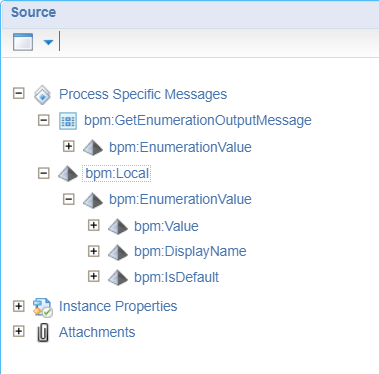Expand the bpm:IsDefault node
The image size is (379, 374).
pyautogui.click(x=94, y=276)
